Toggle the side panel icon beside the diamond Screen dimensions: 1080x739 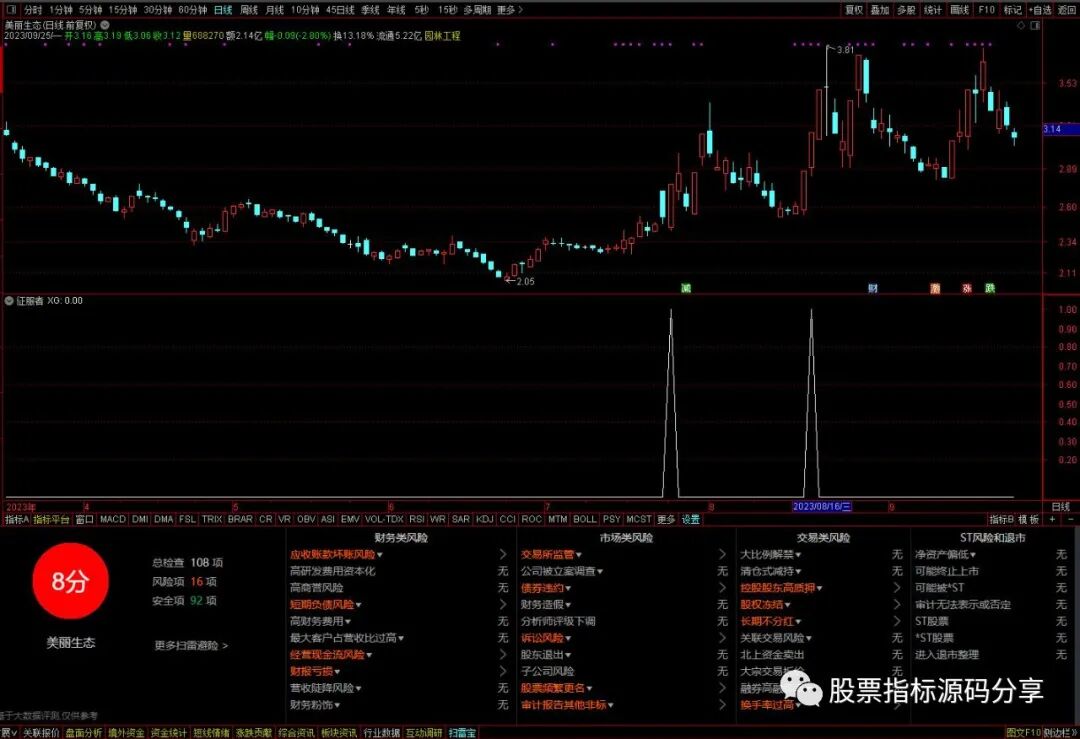click(x=1035, y=25)
